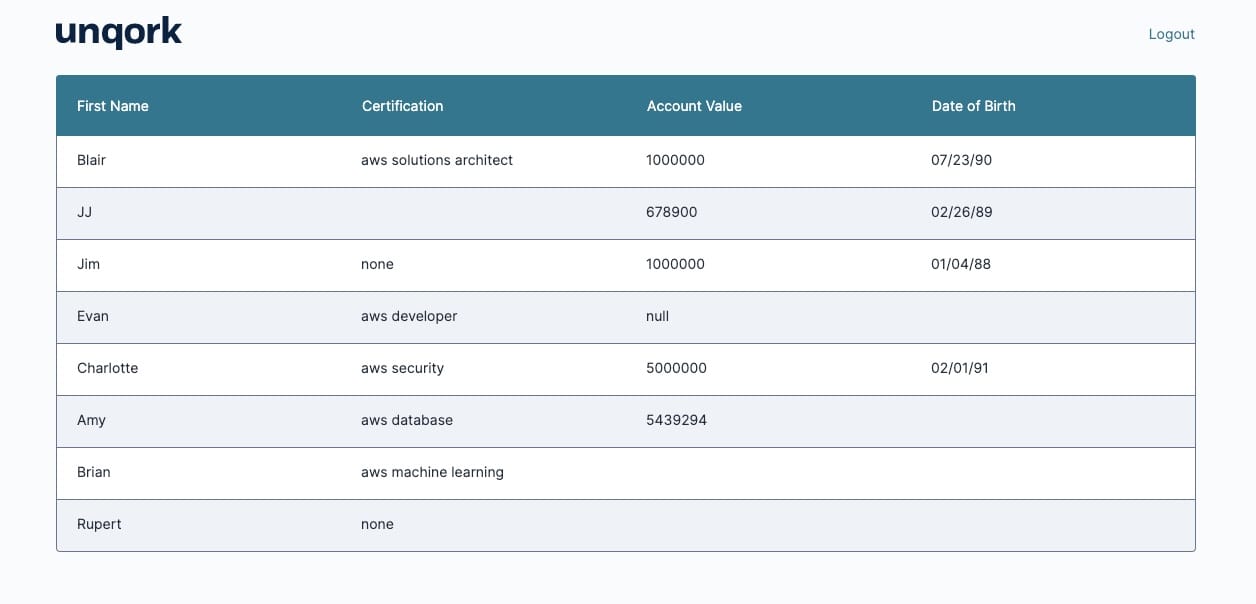Click date of birth 02/01/91
This screenshot has width=1256, height=604.
(959, 368)
